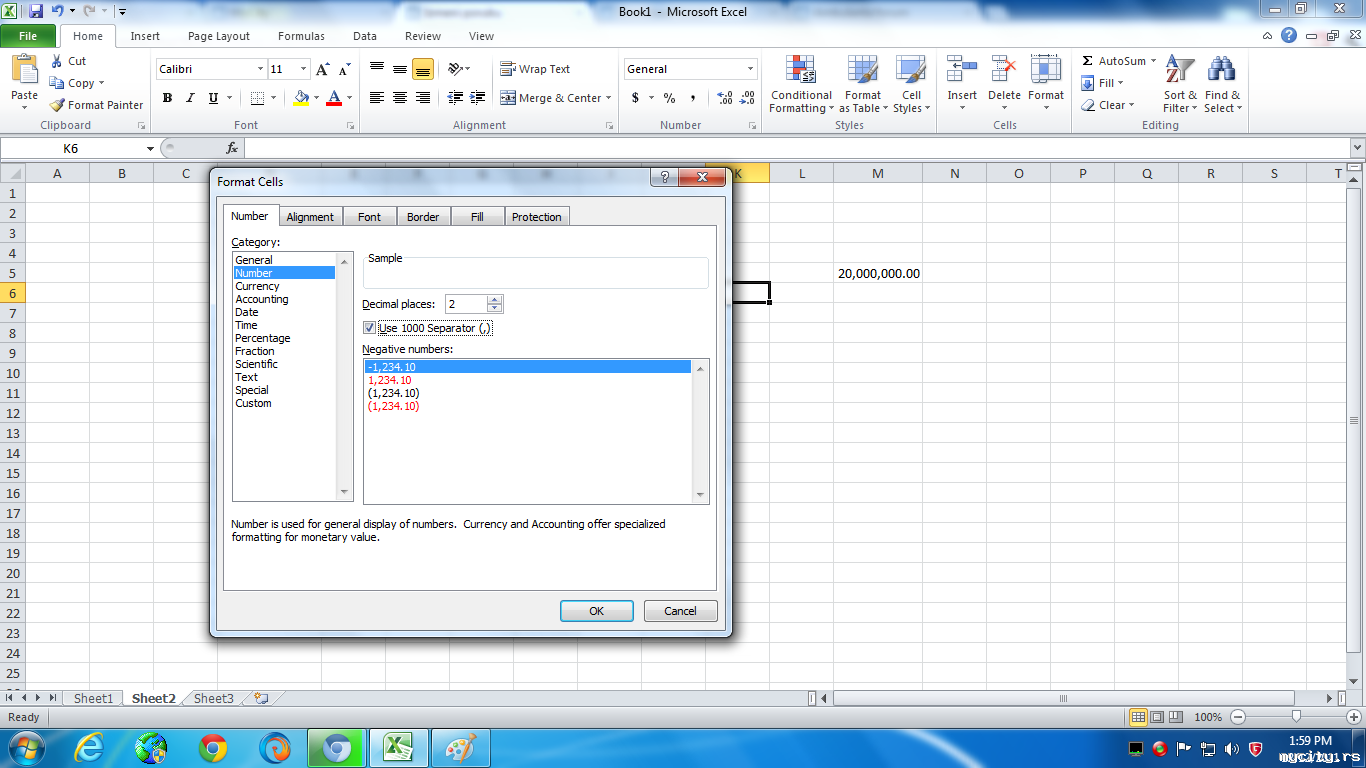The image size is (1366, 768).
Task: Switch to the Sheet3 worksheet tab
Action: (214, 699)
